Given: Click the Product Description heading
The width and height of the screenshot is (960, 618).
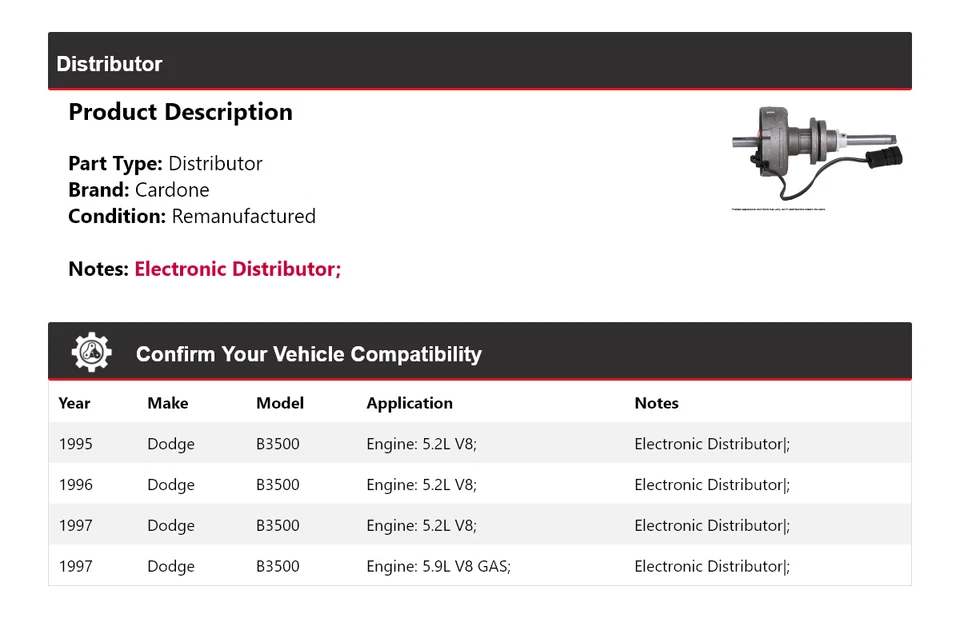Looking at the screenshot, I should 180,112.
